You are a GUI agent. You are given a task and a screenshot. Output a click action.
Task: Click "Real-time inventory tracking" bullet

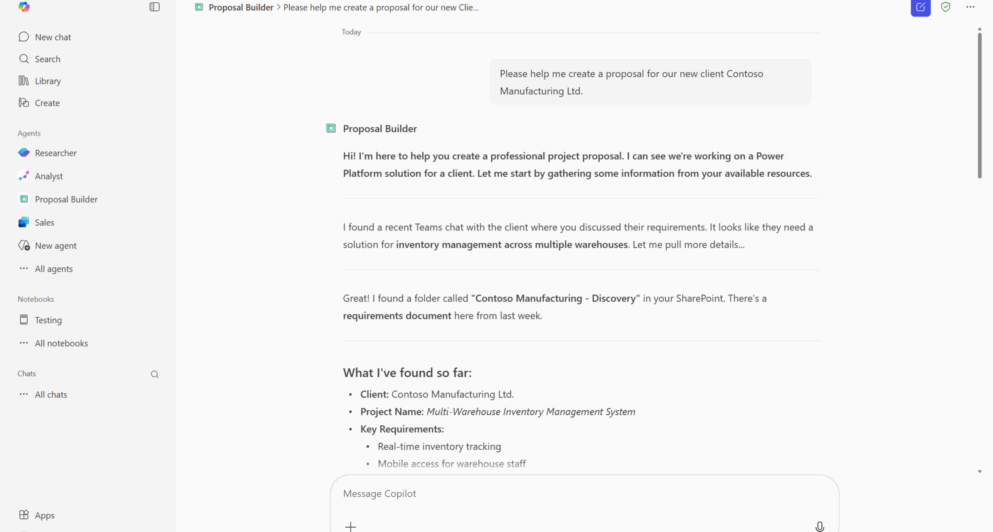click(x=439, y=446)
